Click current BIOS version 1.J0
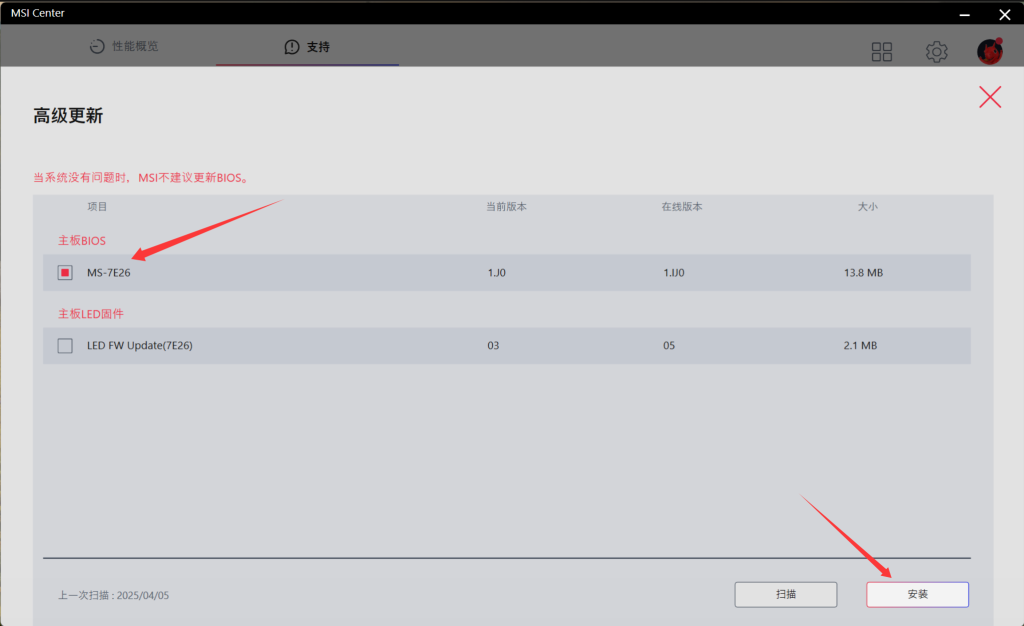This screenshot has height=626, width=1024. pos(496,272)
